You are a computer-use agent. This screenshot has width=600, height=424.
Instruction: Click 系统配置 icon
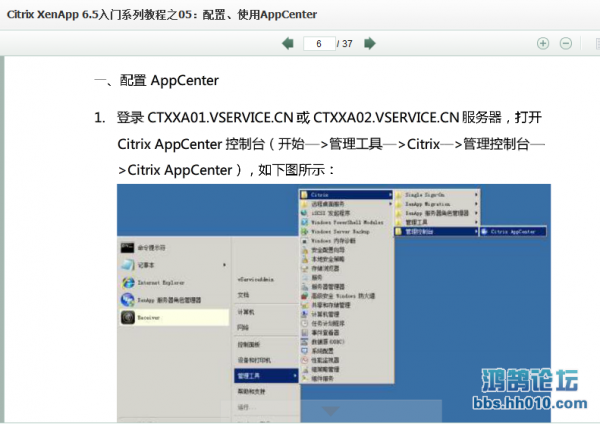[305, 351]
